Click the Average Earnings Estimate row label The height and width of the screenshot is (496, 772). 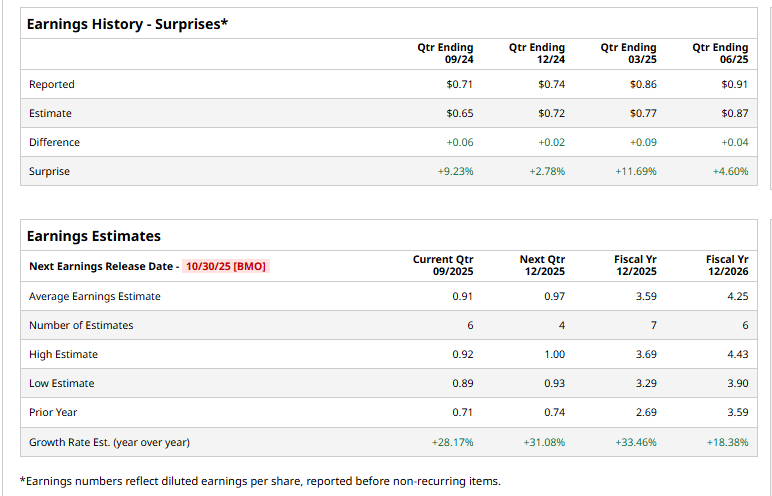click(x=95, y=296)
